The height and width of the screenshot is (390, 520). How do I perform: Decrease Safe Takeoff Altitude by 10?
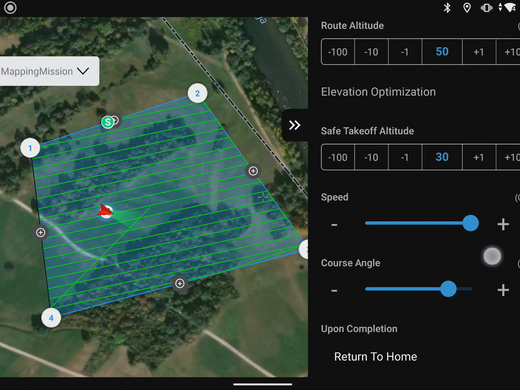(371, 157)
